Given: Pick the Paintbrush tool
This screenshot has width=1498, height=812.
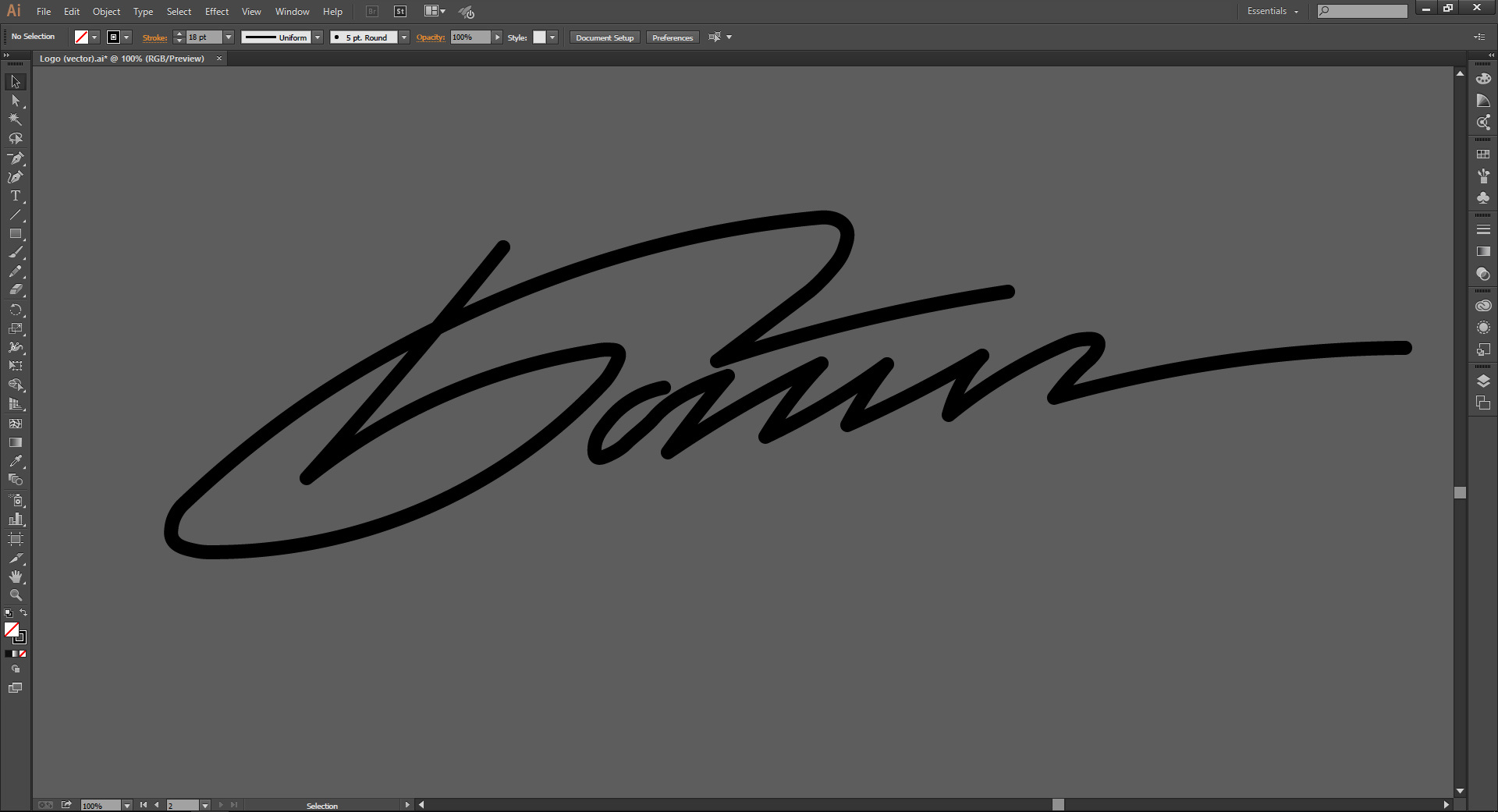Looking at the screenshot, I should tap(16, 253).
